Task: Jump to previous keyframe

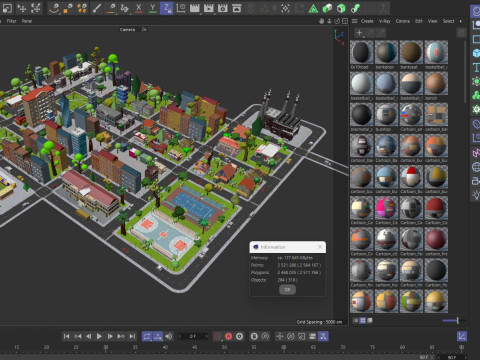Action: (x=77, y=336)
